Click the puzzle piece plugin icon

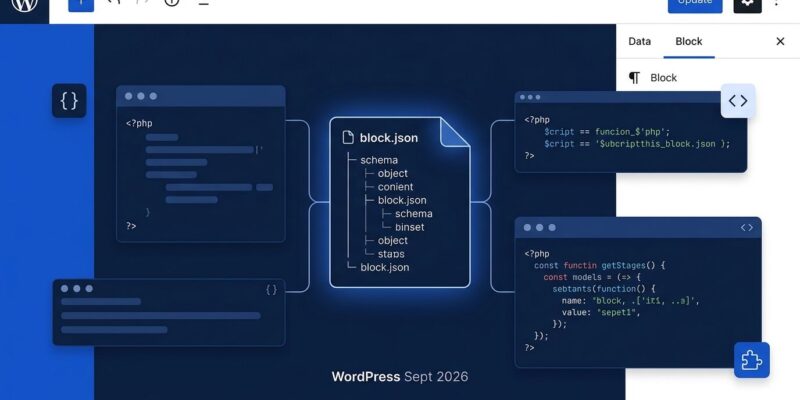[x=752, y=360]
